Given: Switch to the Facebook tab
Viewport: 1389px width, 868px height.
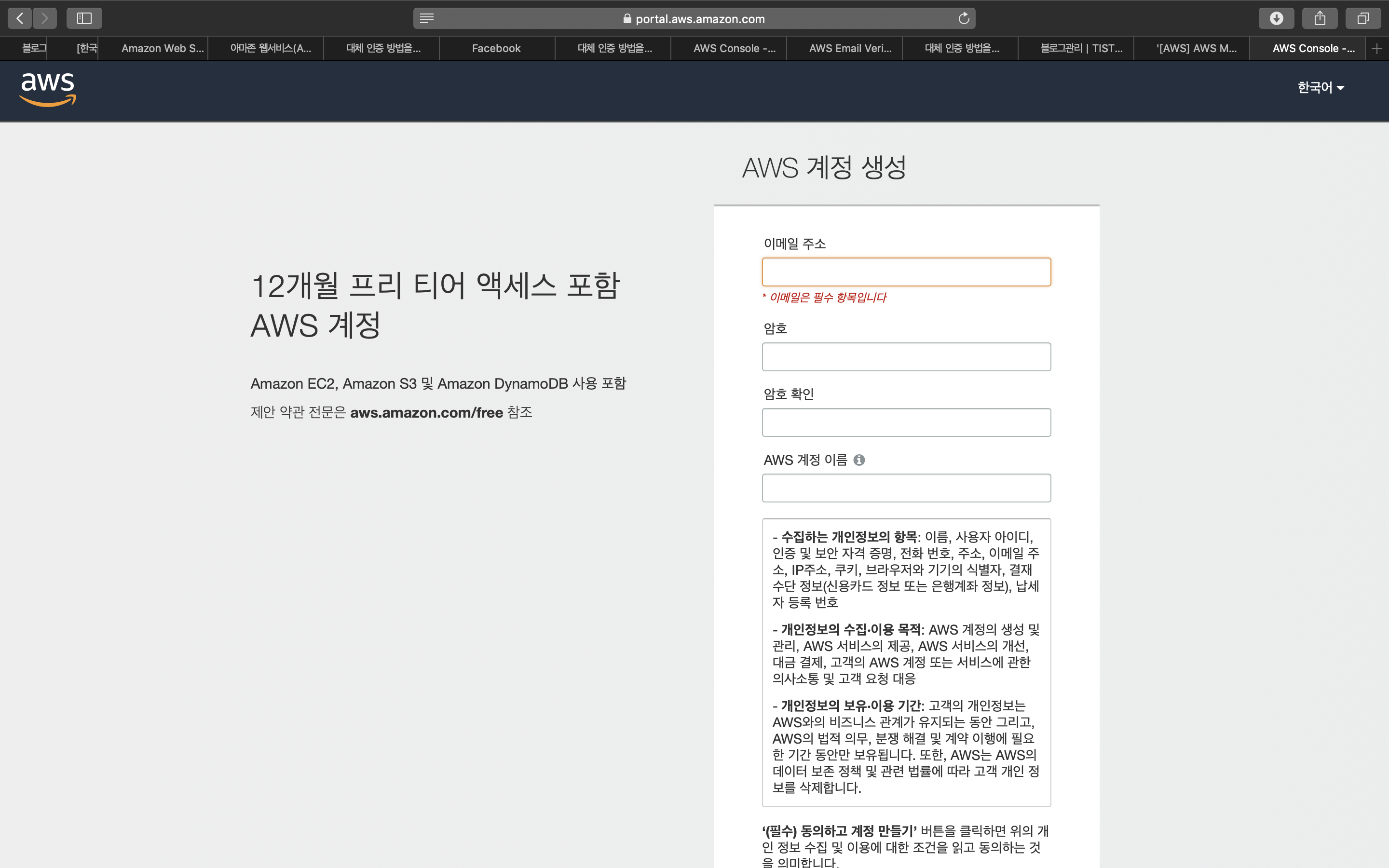Looking at the screenshot, I should [497, 48].
